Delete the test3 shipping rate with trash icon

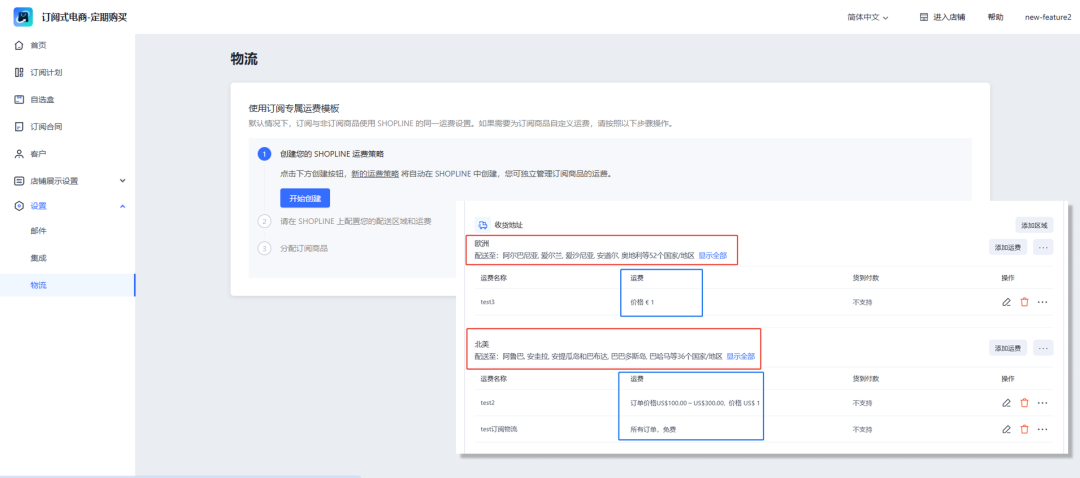[x=1024, y=301]
